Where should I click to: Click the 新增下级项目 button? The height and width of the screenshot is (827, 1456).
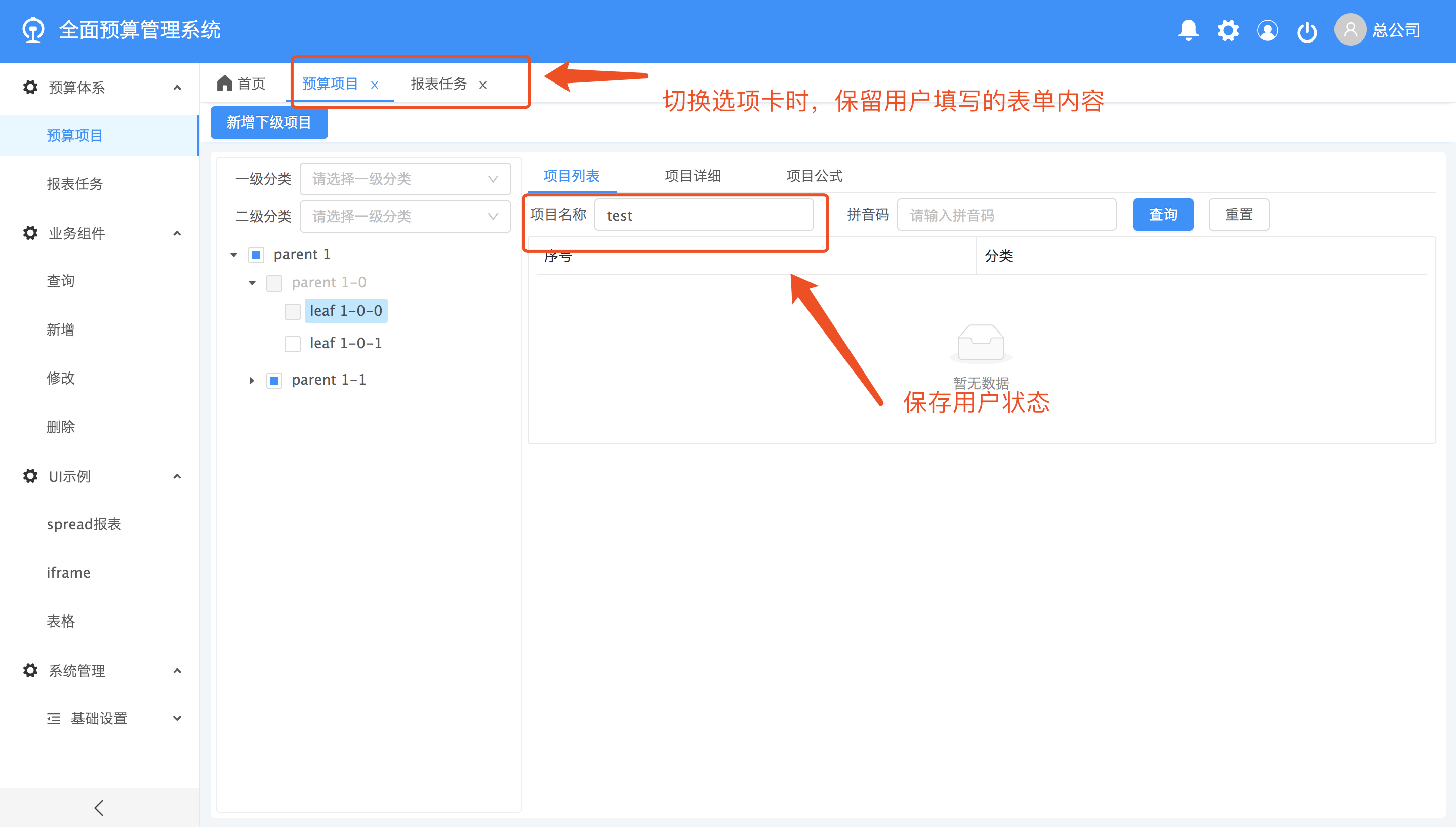(x=269, y=122)
